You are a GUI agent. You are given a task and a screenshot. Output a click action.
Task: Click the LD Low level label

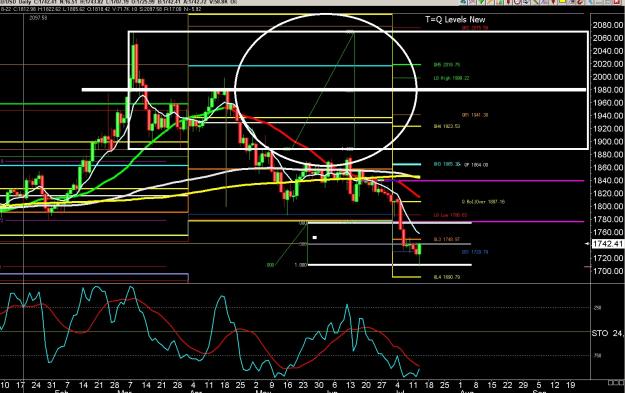coord(450,215)
